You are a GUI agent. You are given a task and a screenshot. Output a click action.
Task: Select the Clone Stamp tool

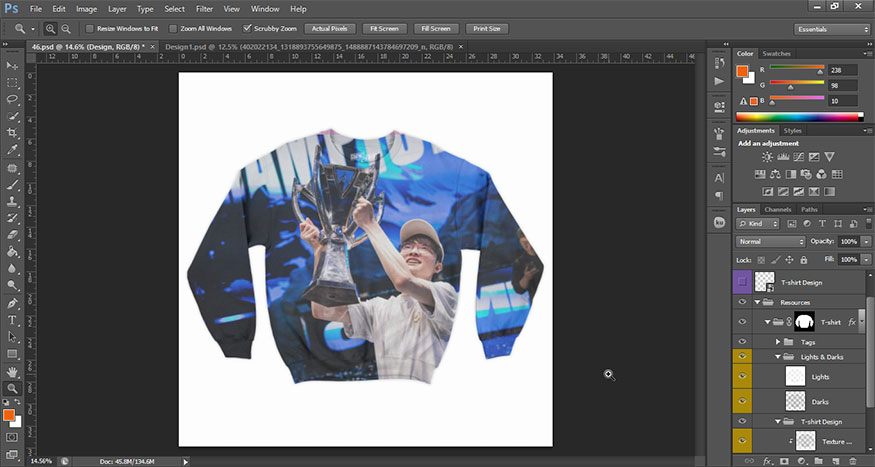(12, 201)
